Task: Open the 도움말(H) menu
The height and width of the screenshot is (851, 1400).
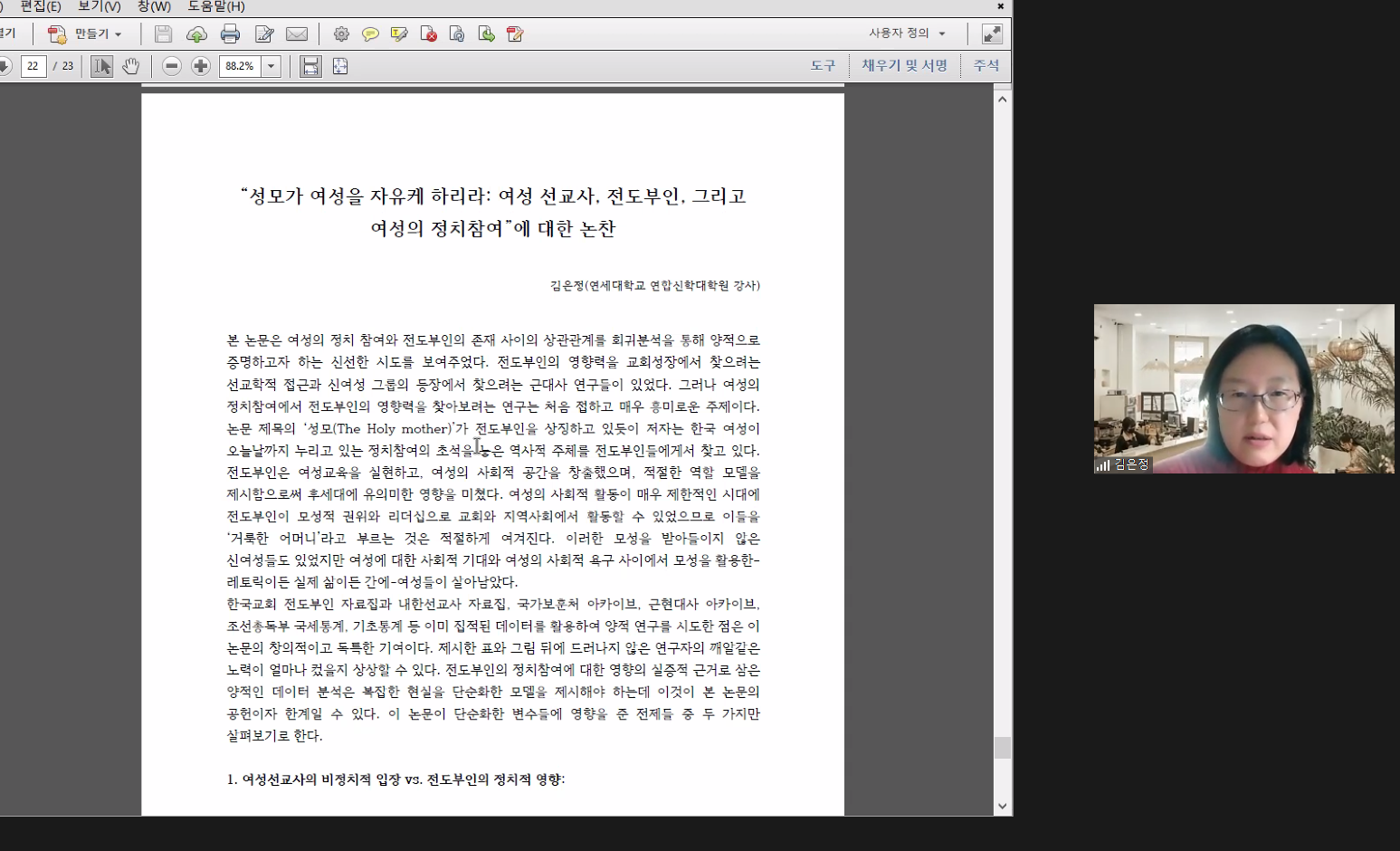Action: click(x=215, y=6)
